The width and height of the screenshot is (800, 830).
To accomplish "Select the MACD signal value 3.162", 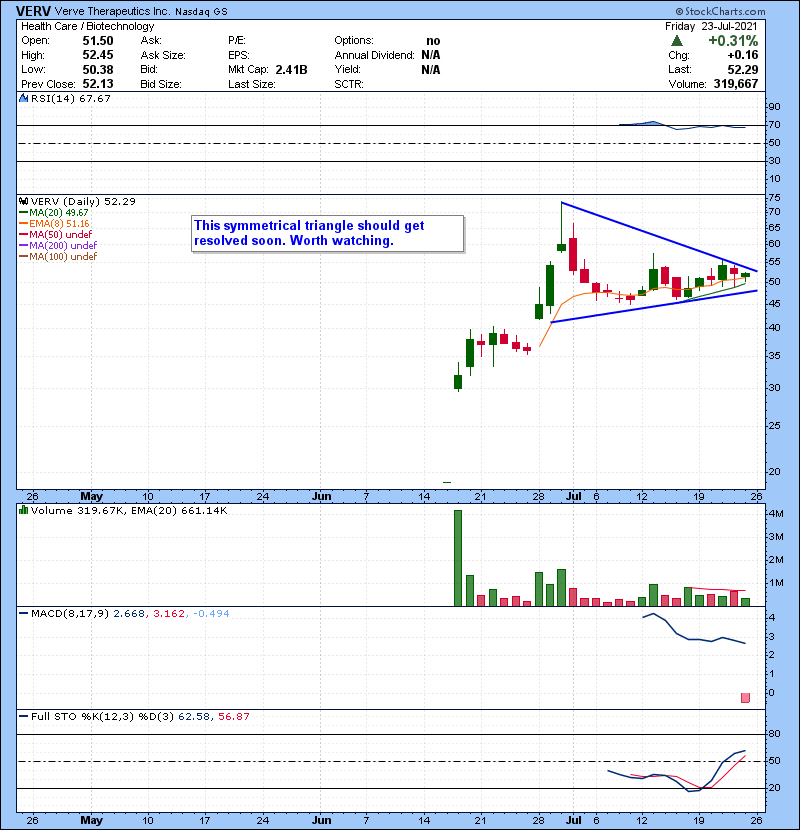I will [169, 614].
